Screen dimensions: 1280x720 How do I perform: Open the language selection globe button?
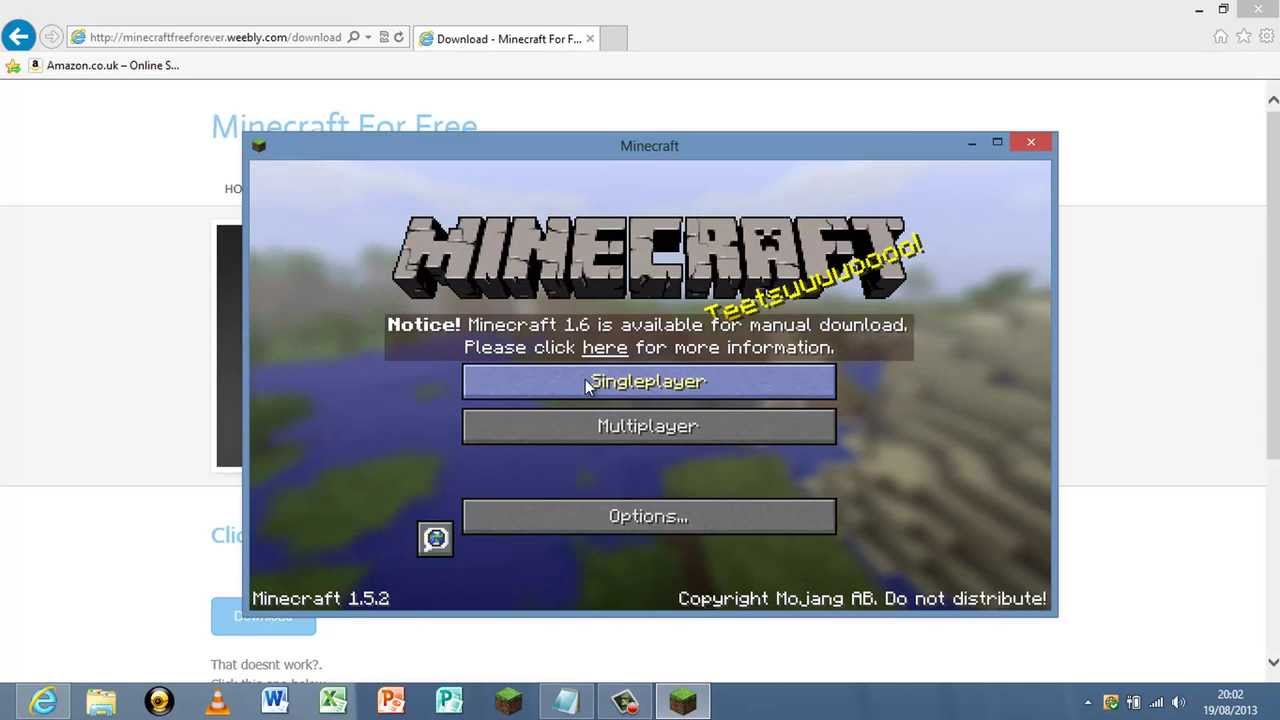click(x=435, y=539)
